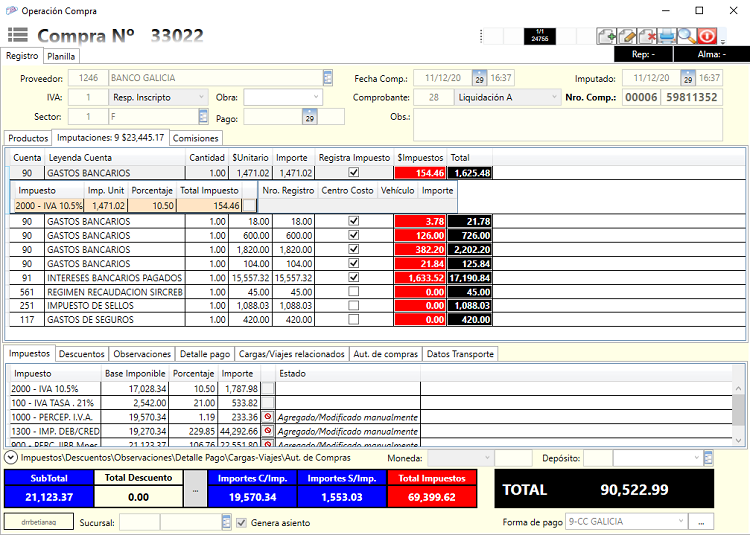Image resolution: width=750 pixels, height=535 pixels.
Task: Open the Fecha Comp. calendar icon
Action: coord(479,78)
